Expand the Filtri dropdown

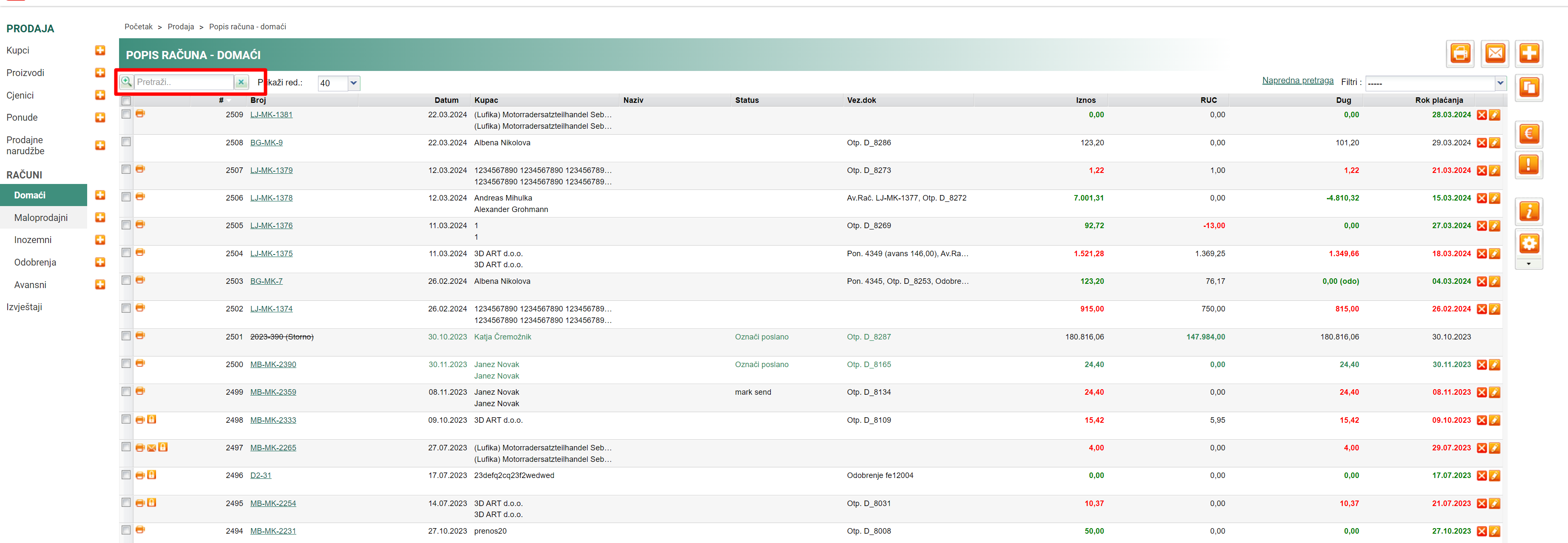(1500, 83)
